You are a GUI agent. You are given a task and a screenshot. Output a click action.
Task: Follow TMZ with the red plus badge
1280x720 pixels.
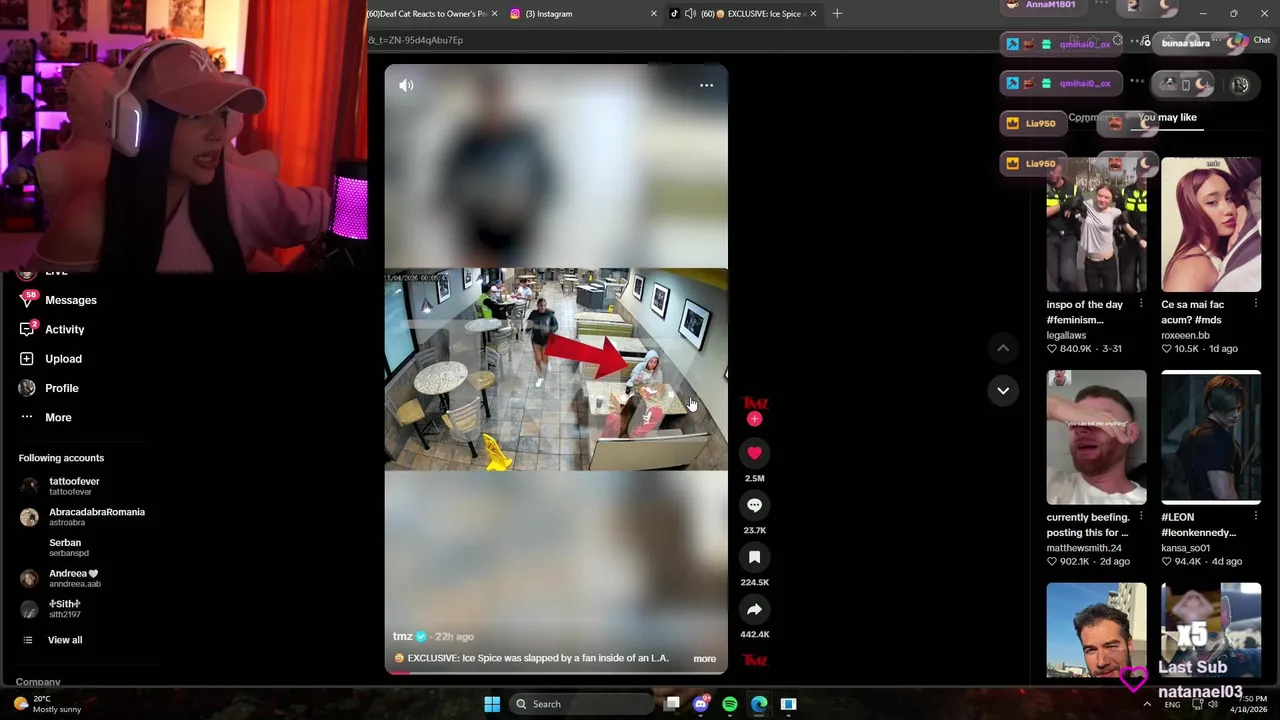[754, 420]
